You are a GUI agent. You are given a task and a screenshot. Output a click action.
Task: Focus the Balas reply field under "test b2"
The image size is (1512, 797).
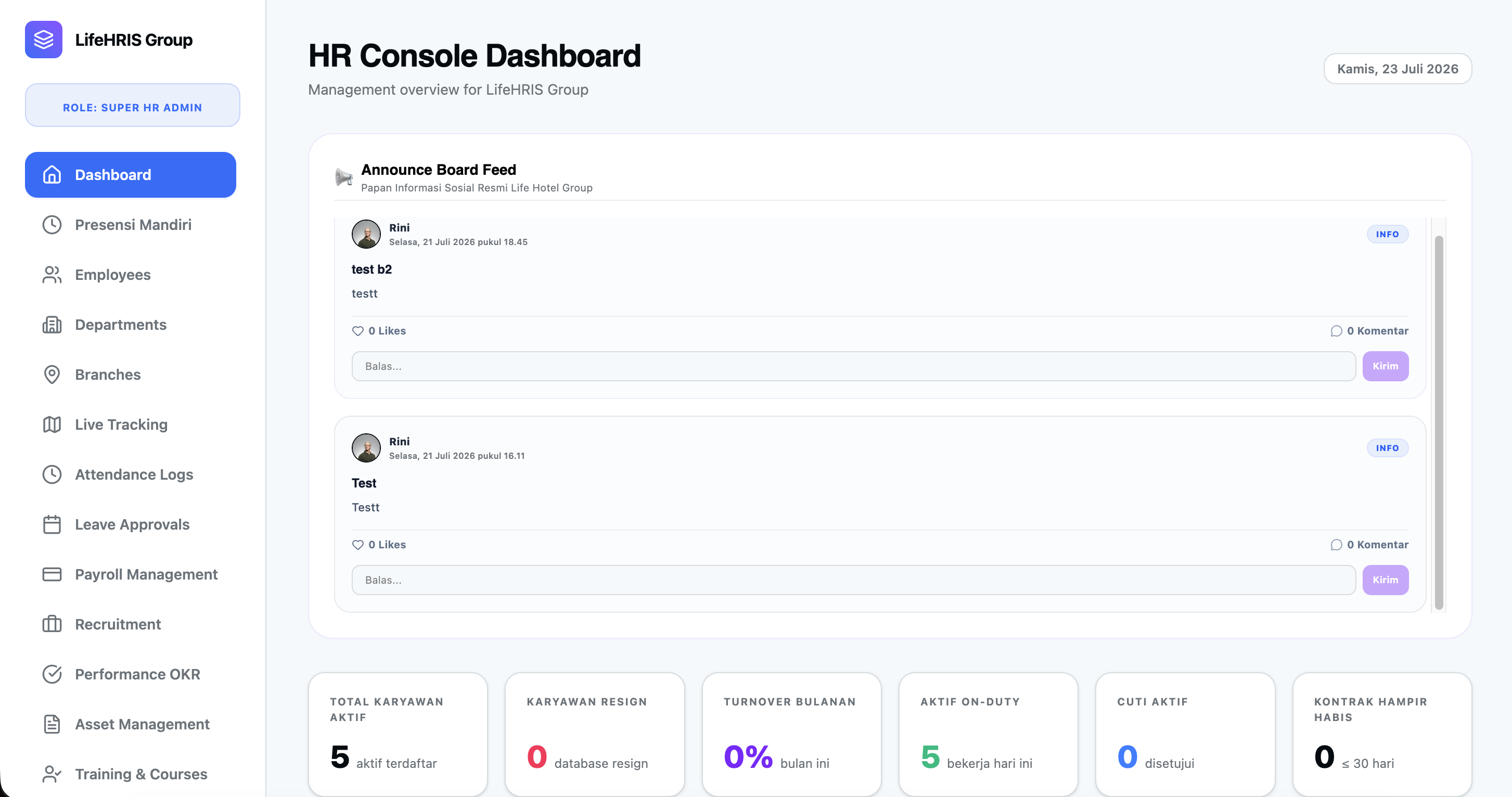[853, 366]
